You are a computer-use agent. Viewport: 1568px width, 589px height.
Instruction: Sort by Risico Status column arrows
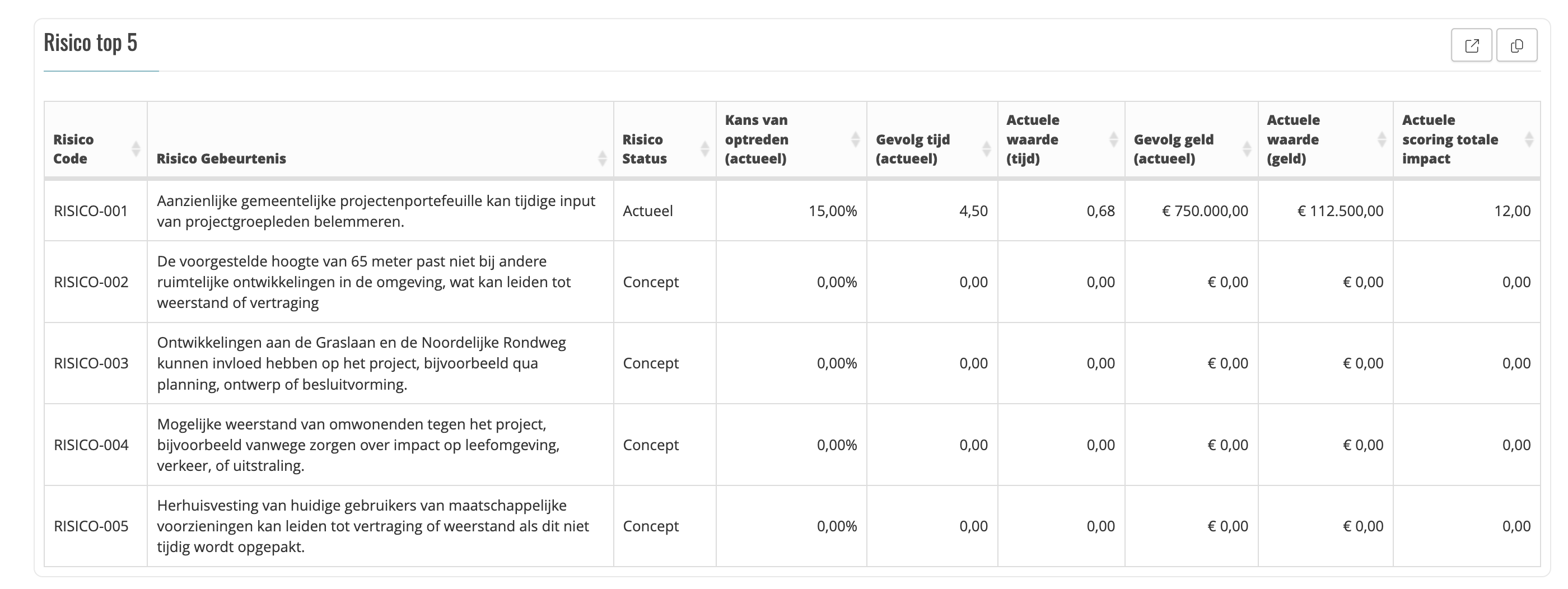(705, 149)
